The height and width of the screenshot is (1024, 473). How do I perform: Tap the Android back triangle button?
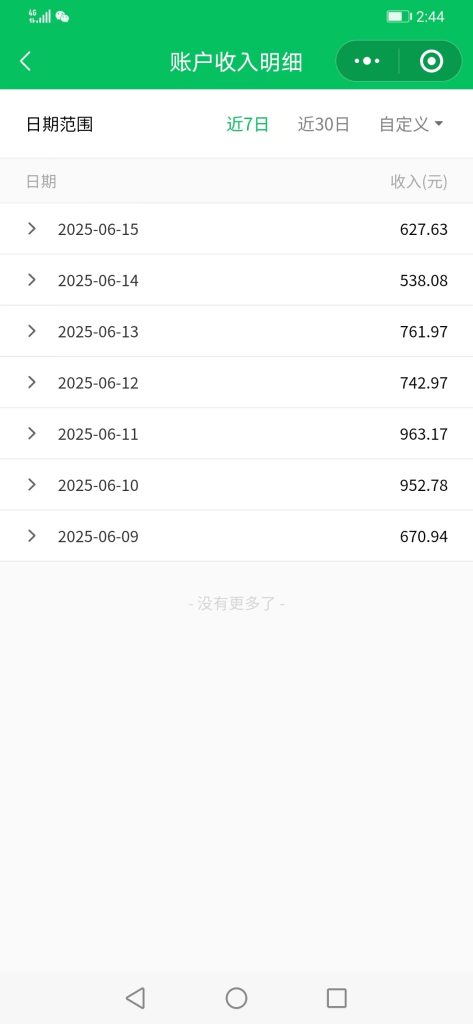135,998
